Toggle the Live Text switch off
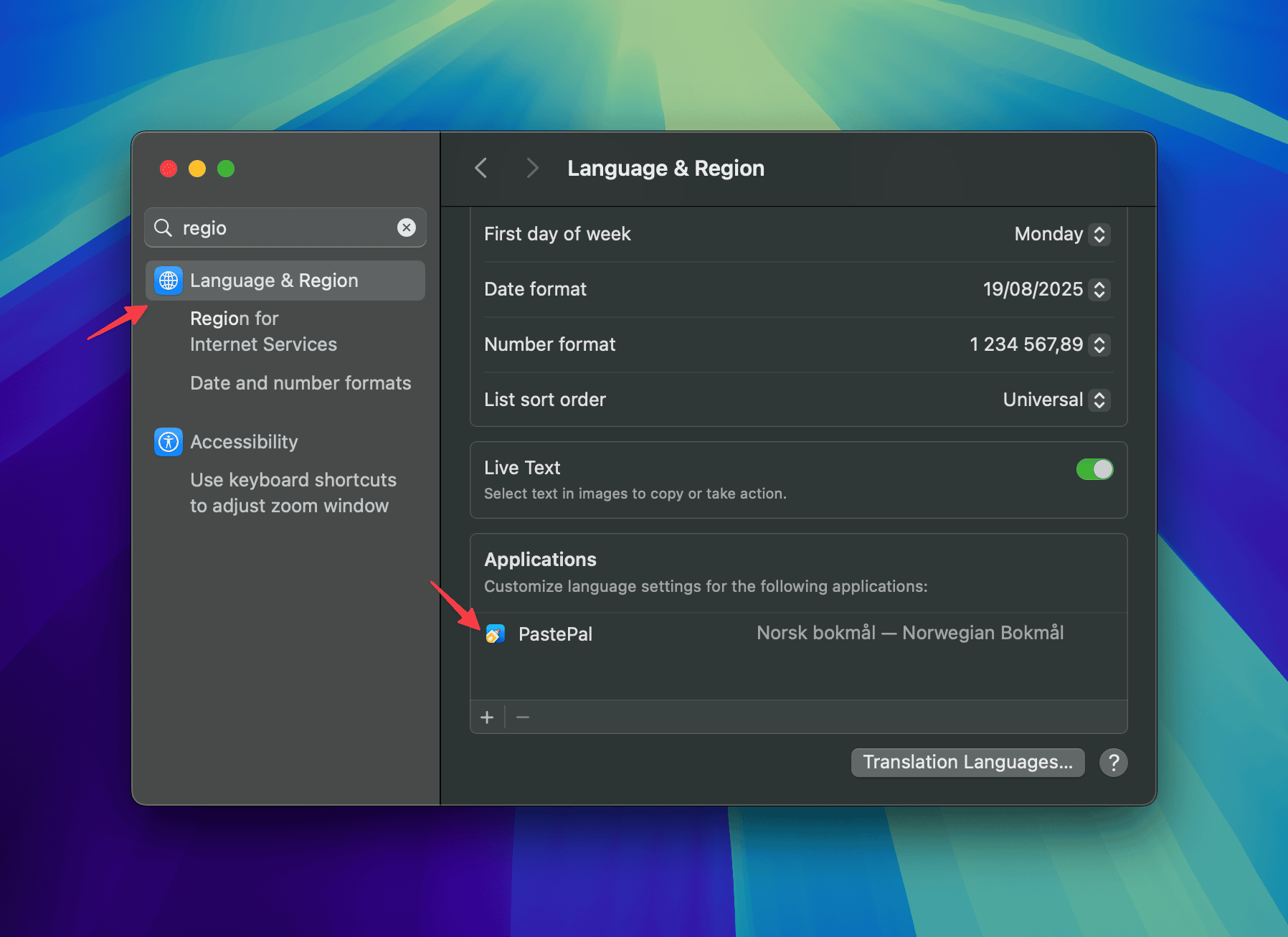This screenshot has height=937, width=1288. click(x=1094, y=469)
